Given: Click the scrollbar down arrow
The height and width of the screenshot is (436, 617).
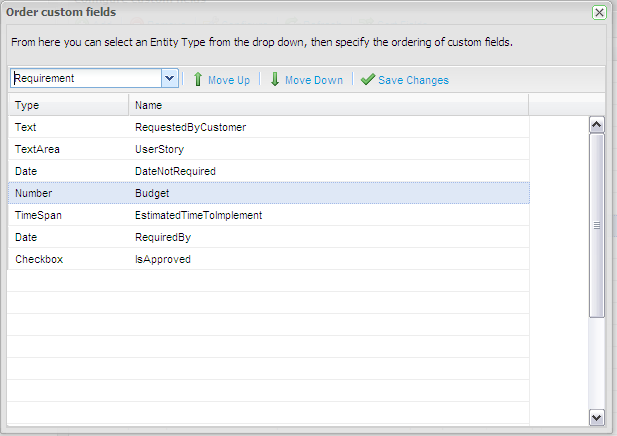Looking at the screenshot, I should pos(597,416).
